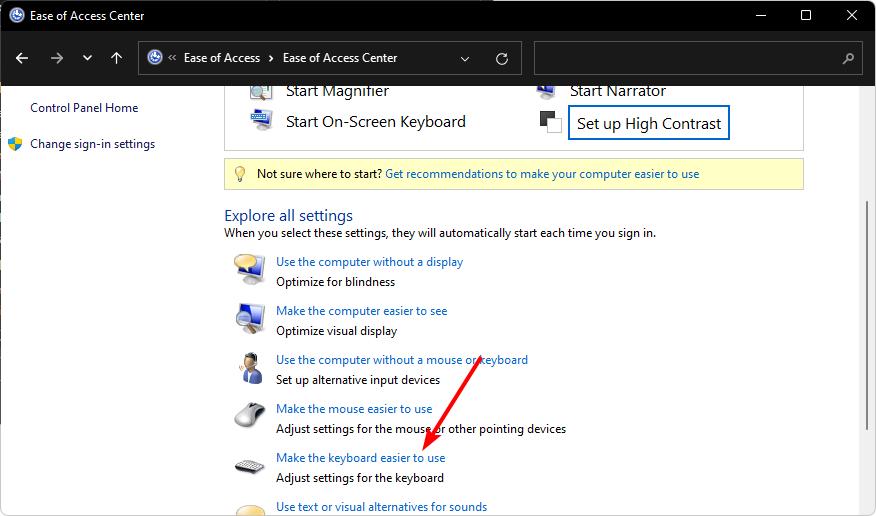Screen dimensions: 876x516
Task: Go up one level with up arrow
Action: (116, 58)
